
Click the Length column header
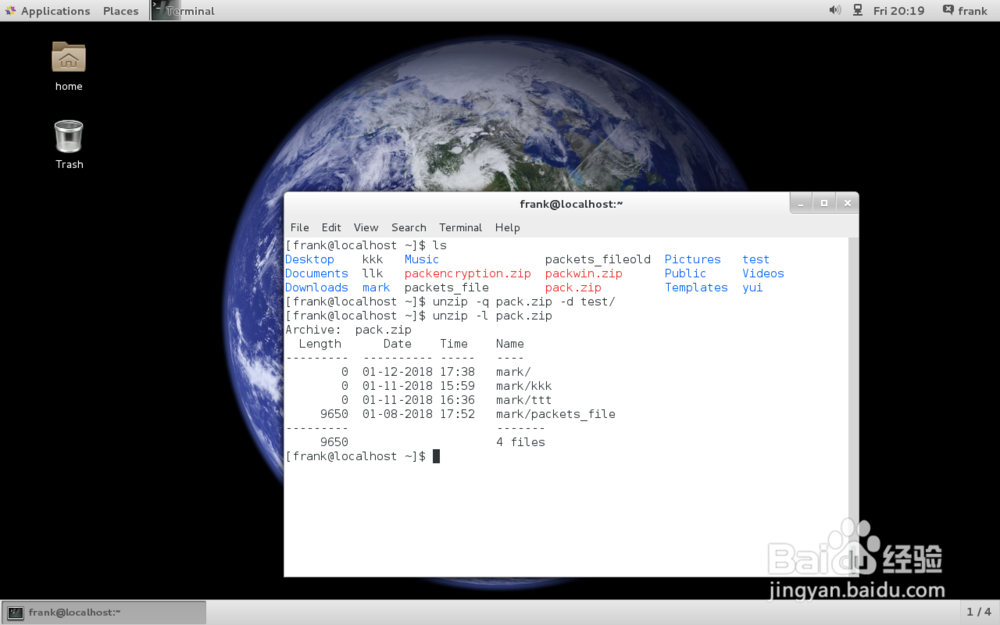click(x=320, y=344)
